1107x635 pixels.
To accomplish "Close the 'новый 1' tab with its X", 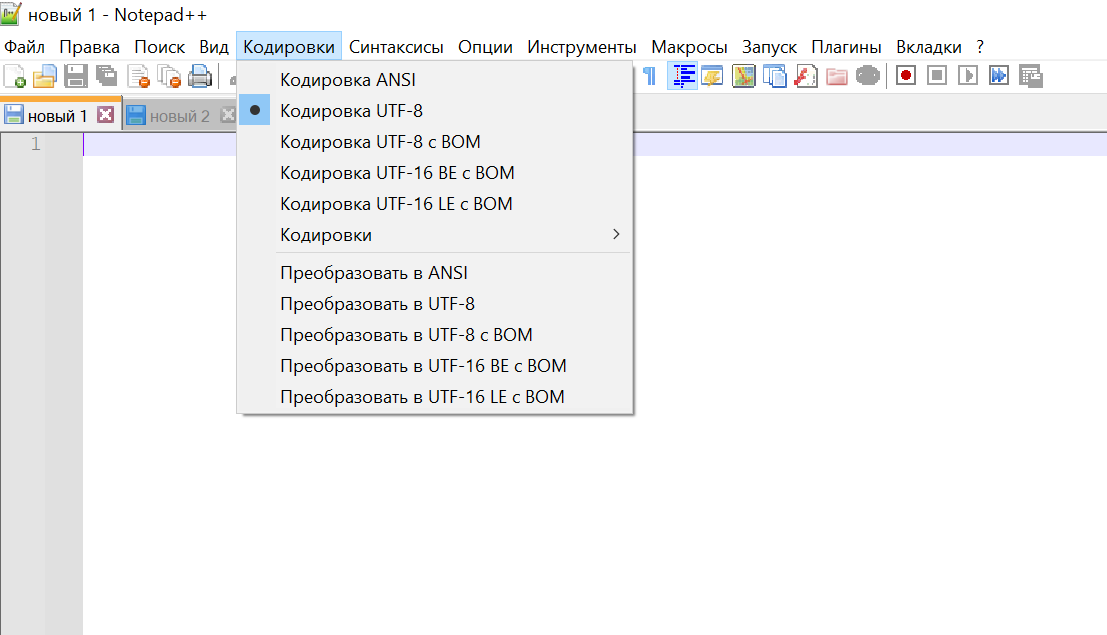I will click(x=105, y=114).
